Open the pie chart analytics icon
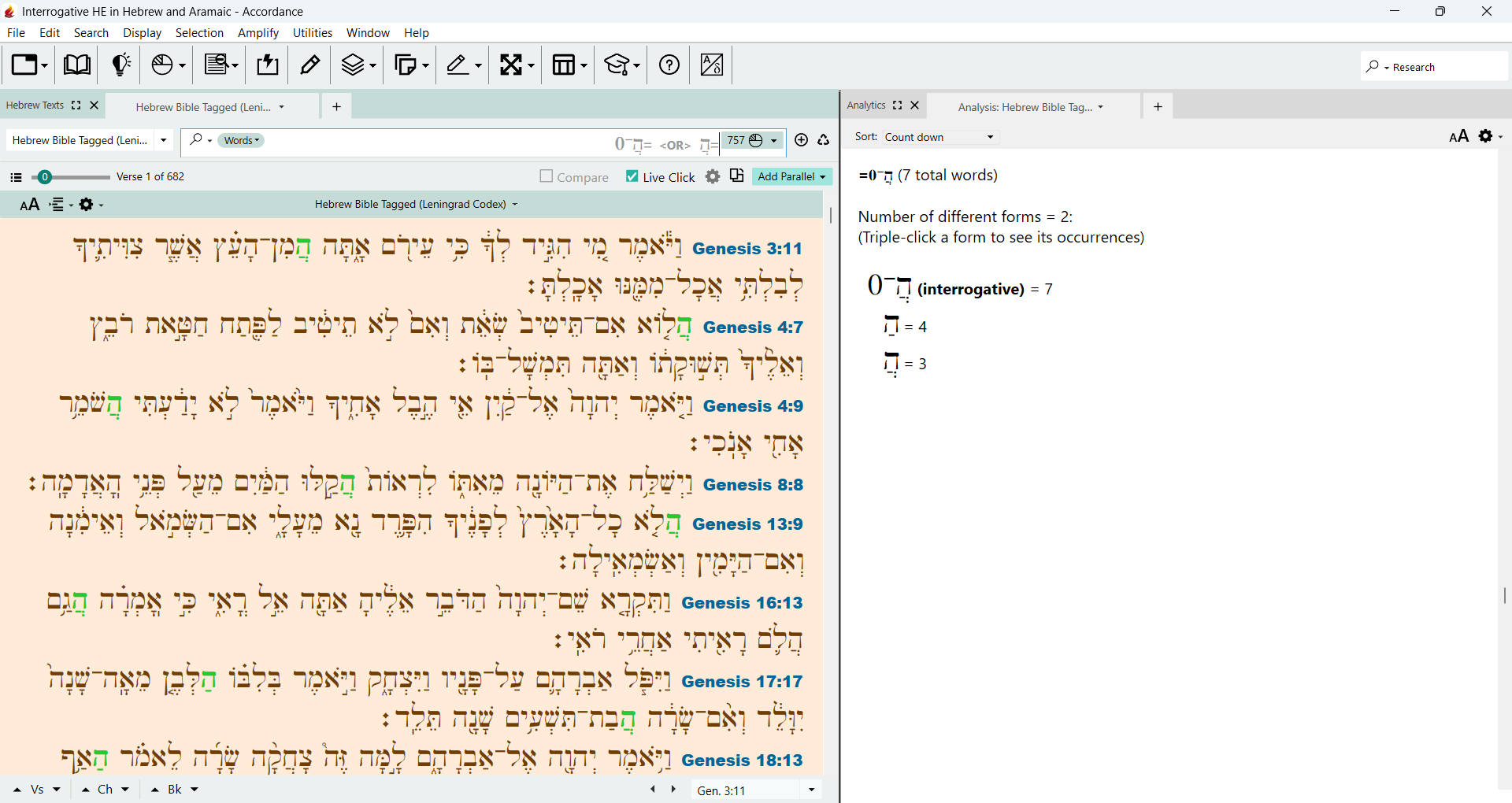This screenshot has width=1512, height=803. pyautogui.click(x=168, y=65)
